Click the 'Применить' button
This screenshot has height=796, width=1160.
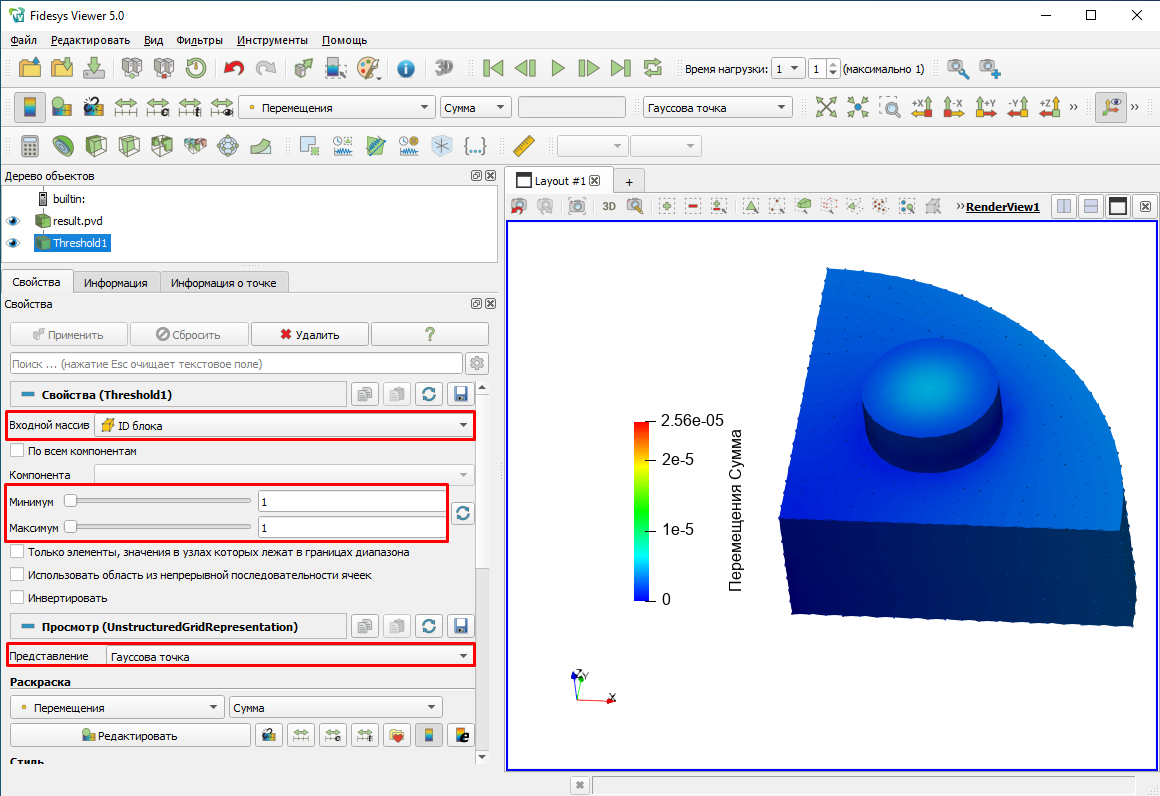[69, 334]
